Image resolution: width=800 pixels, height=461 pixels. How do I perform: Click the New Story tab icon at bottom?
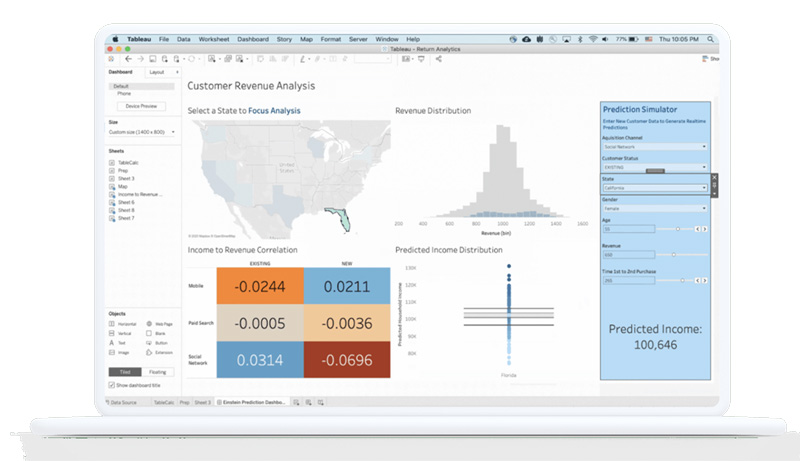coord(320,402)
